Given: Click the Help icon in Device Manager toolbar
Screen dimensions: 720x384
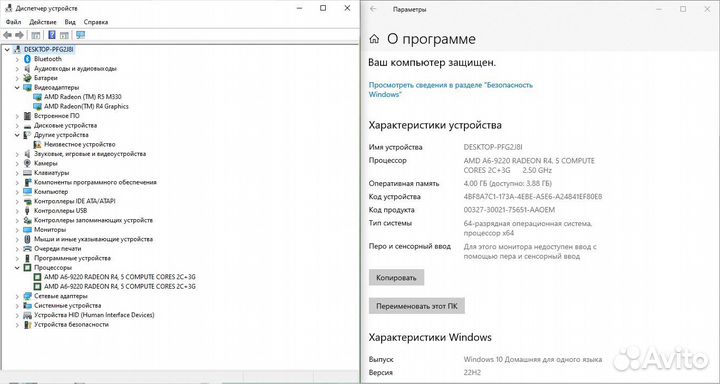Looking at the screenshot, I should pos(51,35).
